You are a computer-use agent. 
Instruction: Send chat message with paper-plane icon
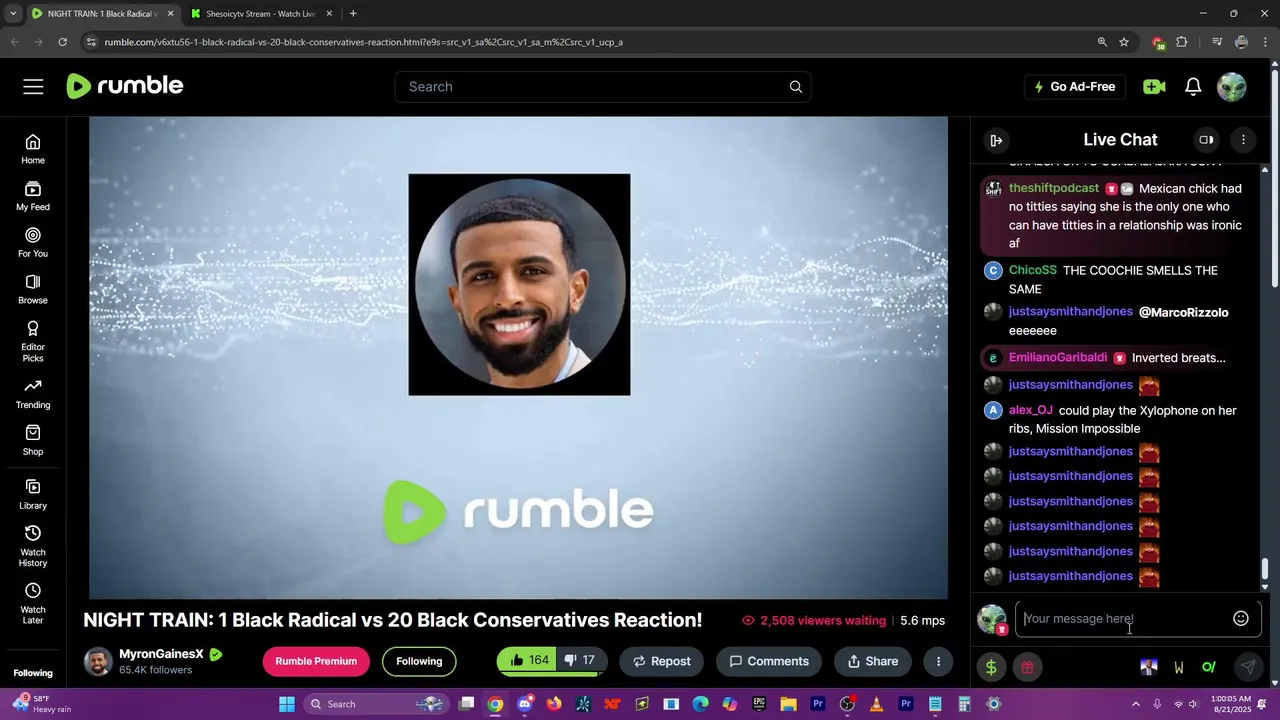tap(1248, 667)
